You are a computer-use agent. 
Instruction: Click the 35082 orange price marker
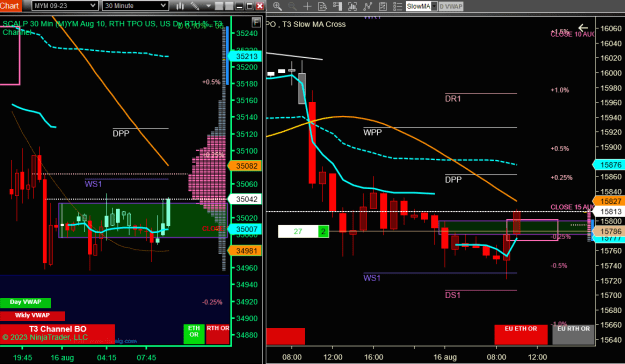pos(245,166)
